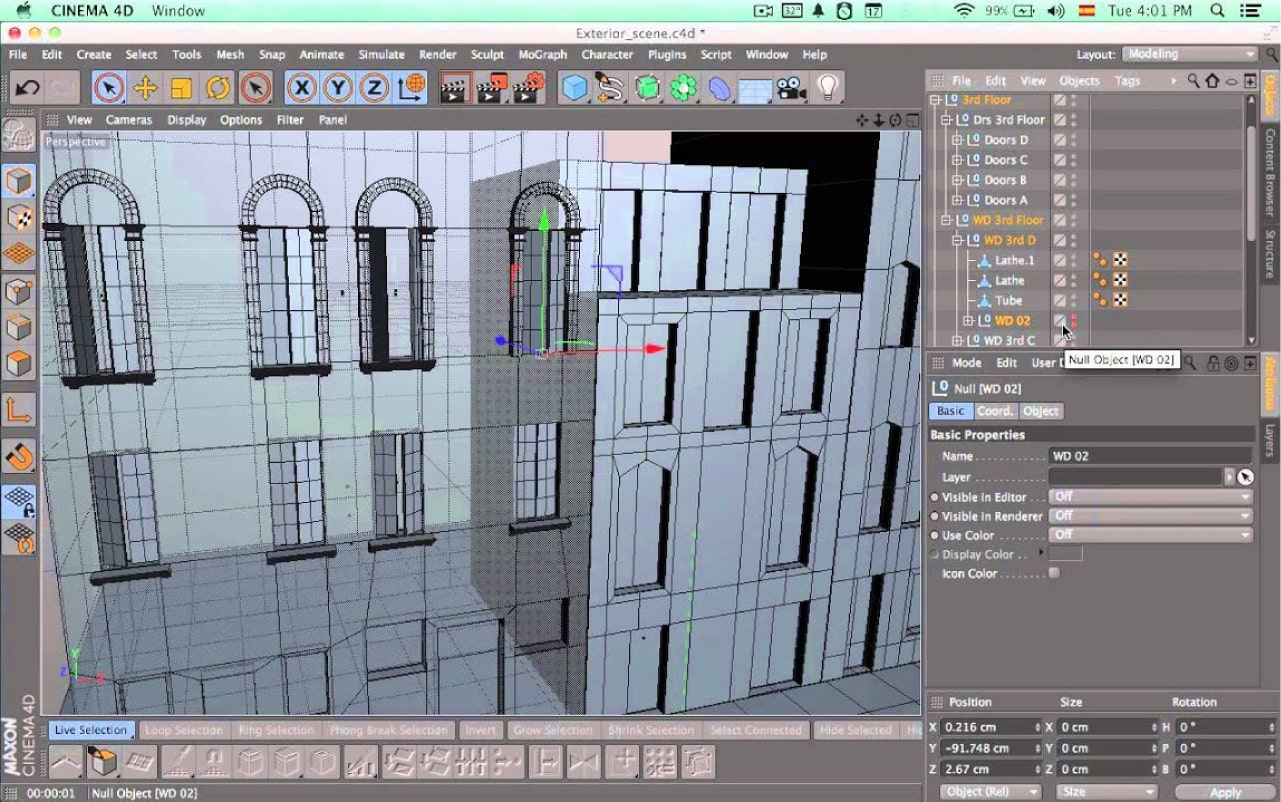Switch to Texture mode checkered cube icon

click(19, 217)
